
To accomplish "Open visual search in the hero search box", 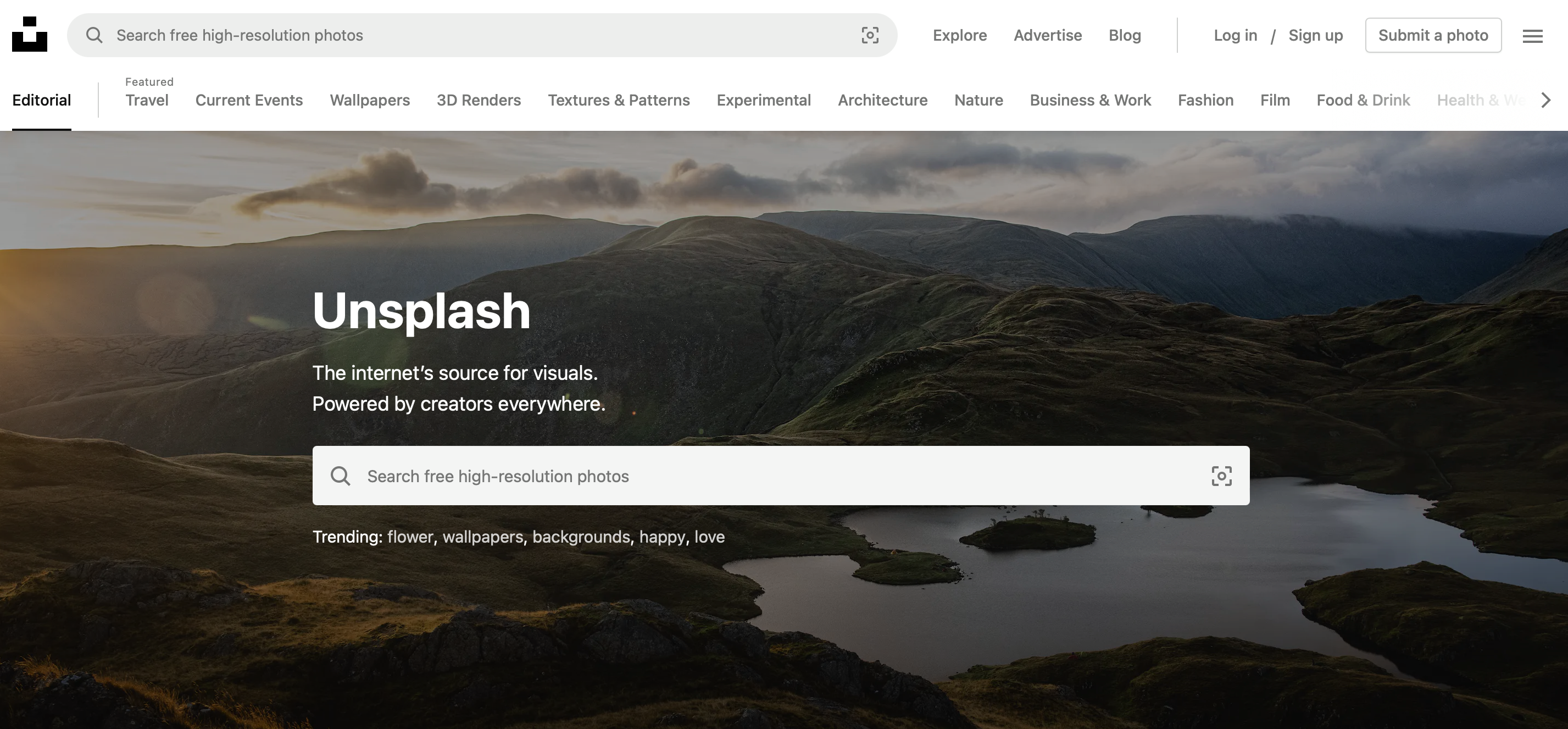I will [1221, 476].
